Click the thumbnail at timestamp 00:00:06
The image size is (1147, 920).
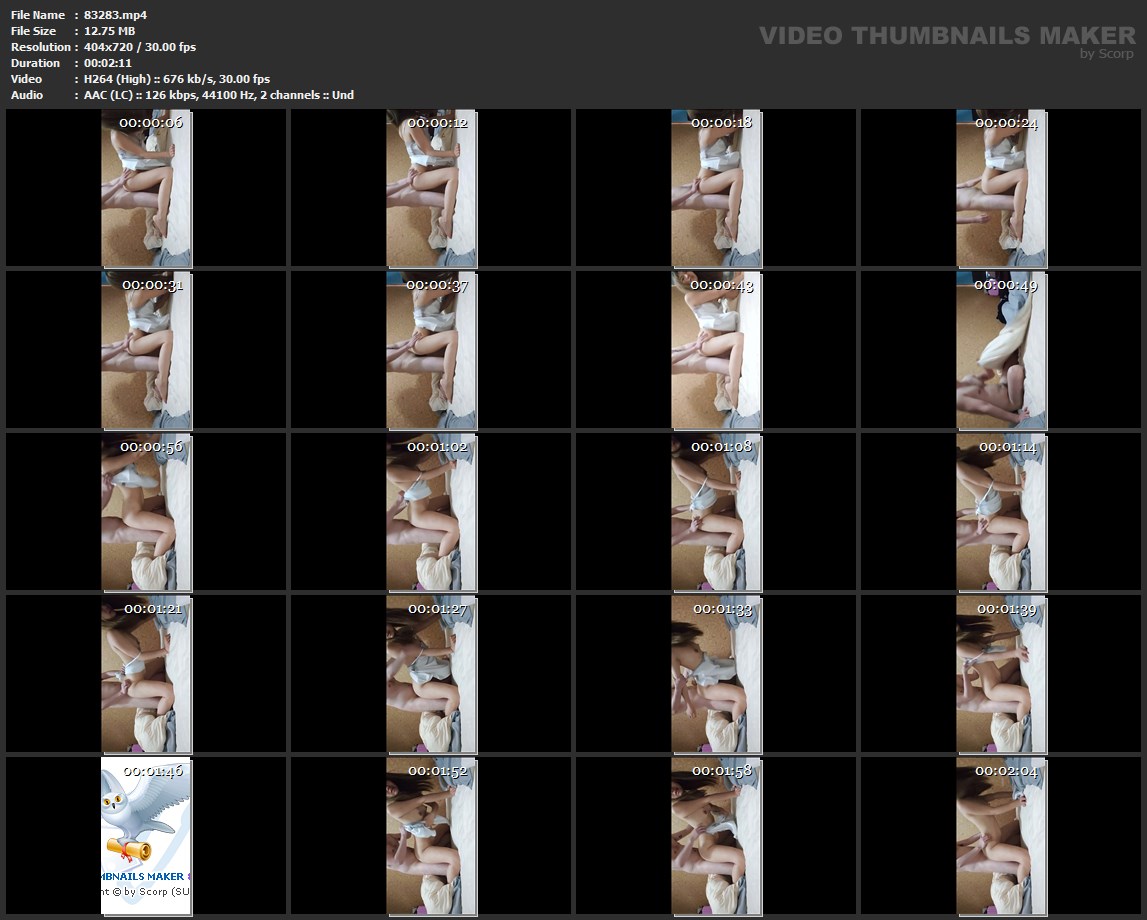point(146,188)
